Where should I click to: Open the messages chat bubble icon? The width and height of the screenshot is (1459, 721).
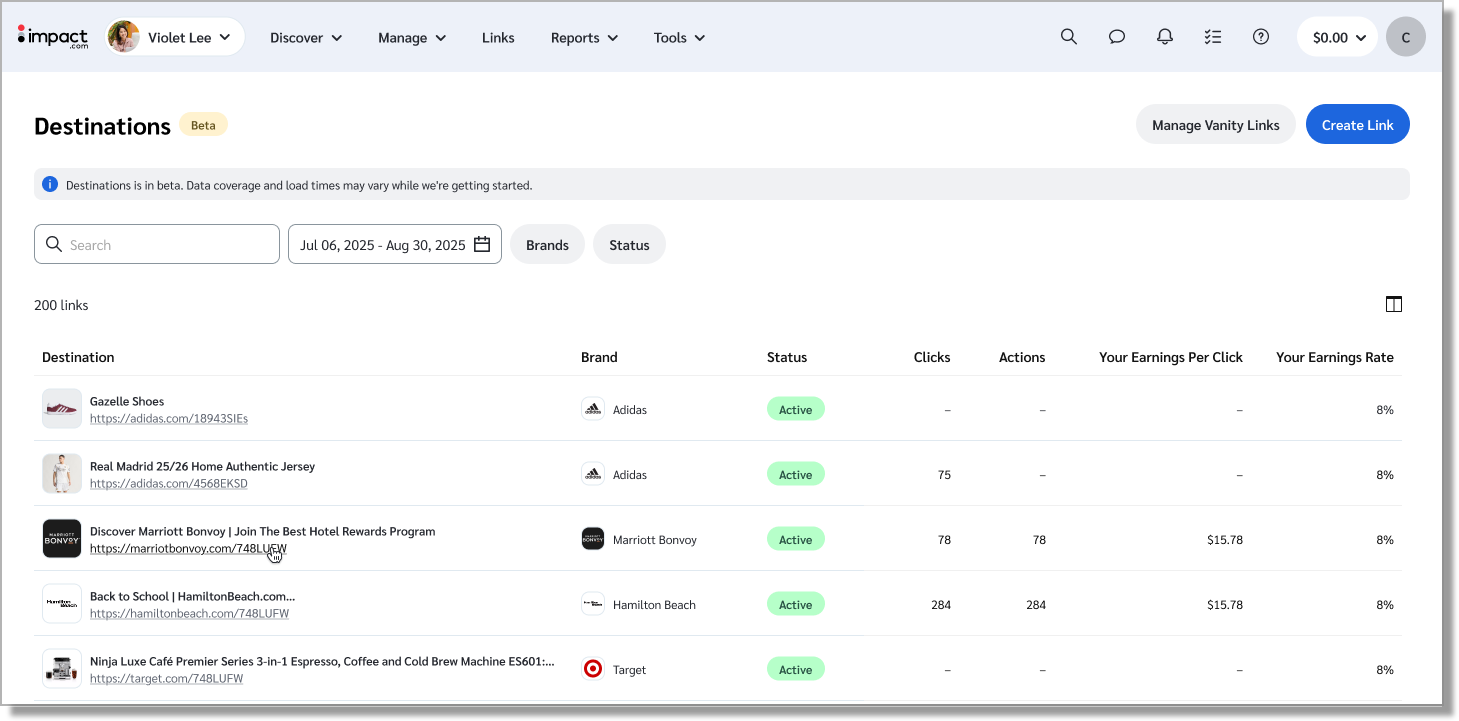point(1117,37)
